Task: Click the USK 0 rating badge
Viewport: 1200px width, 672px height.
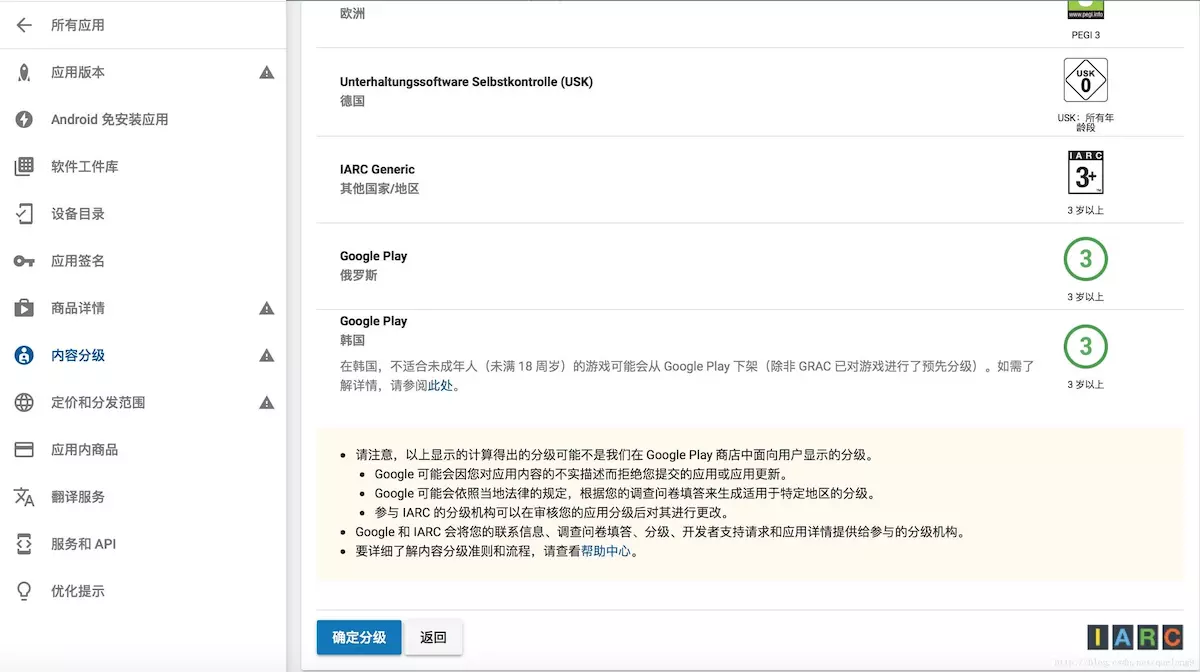Action: click(1085, 80)
